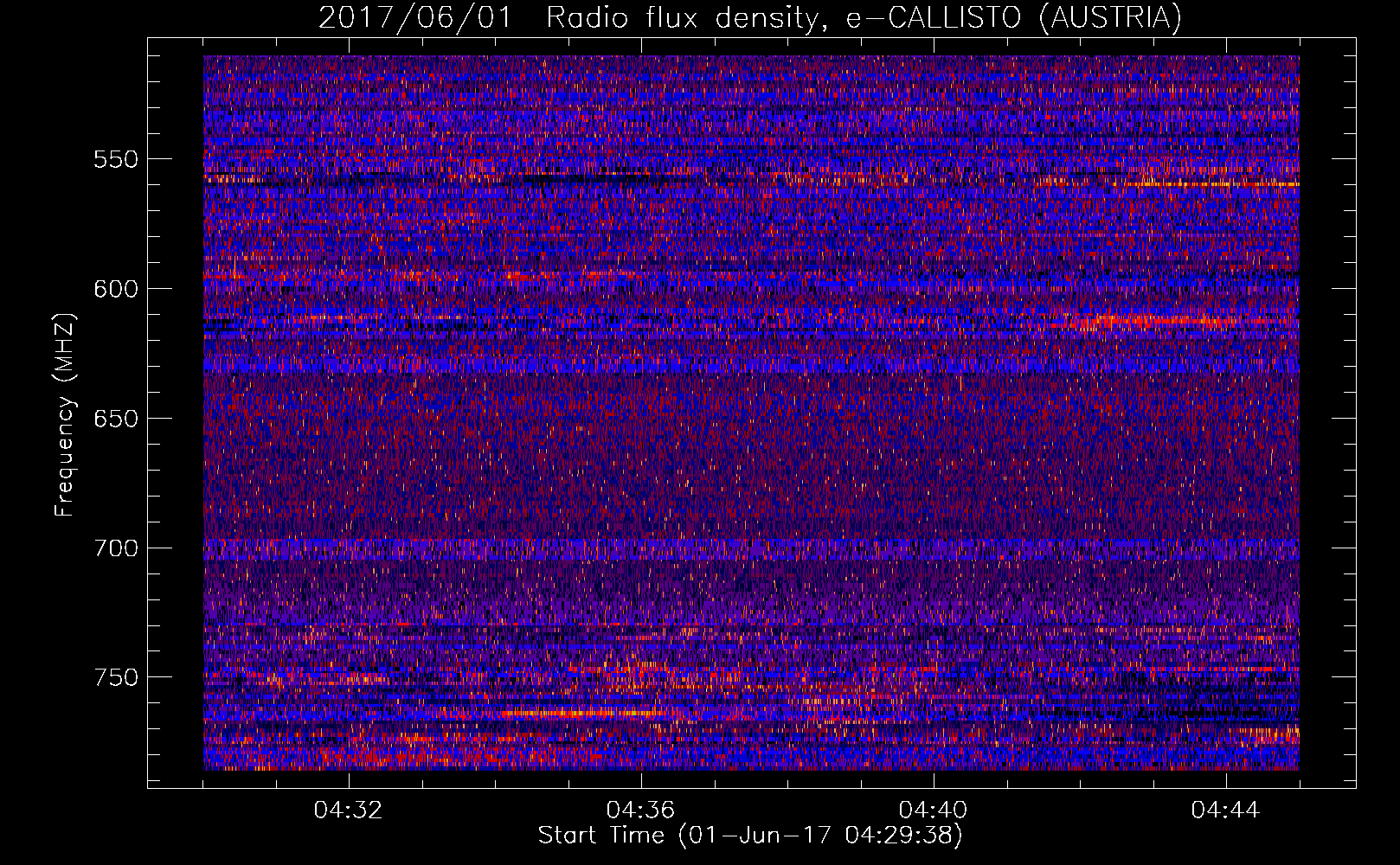Select the Frequency (MHZ) axis label
The image size is (1400, 865).
65,414
